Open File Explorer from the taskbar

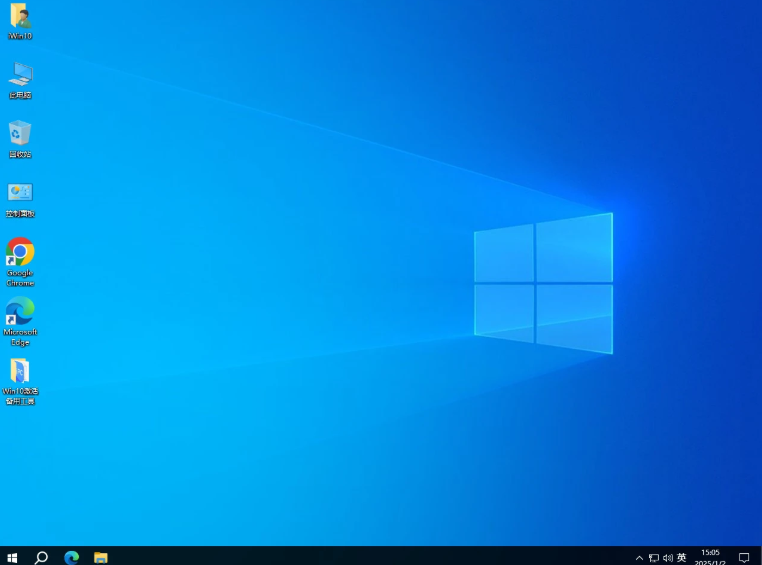[x=101, y=558]
